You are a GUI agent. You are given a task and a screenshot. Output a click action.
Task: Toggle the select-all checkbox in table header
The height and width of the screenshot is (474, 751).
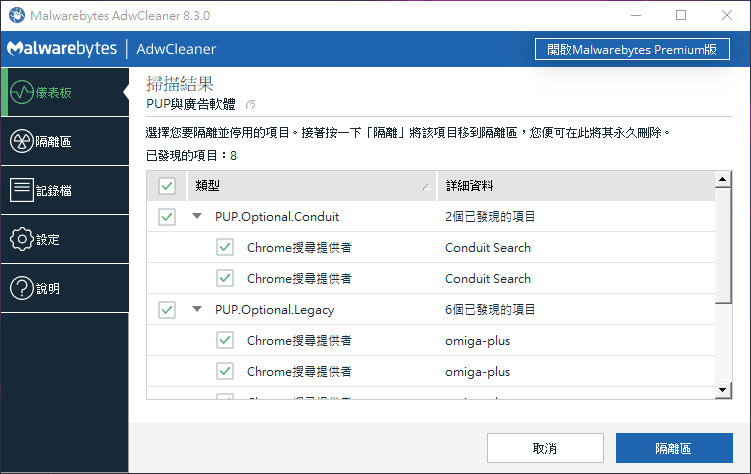pos(167,186)
